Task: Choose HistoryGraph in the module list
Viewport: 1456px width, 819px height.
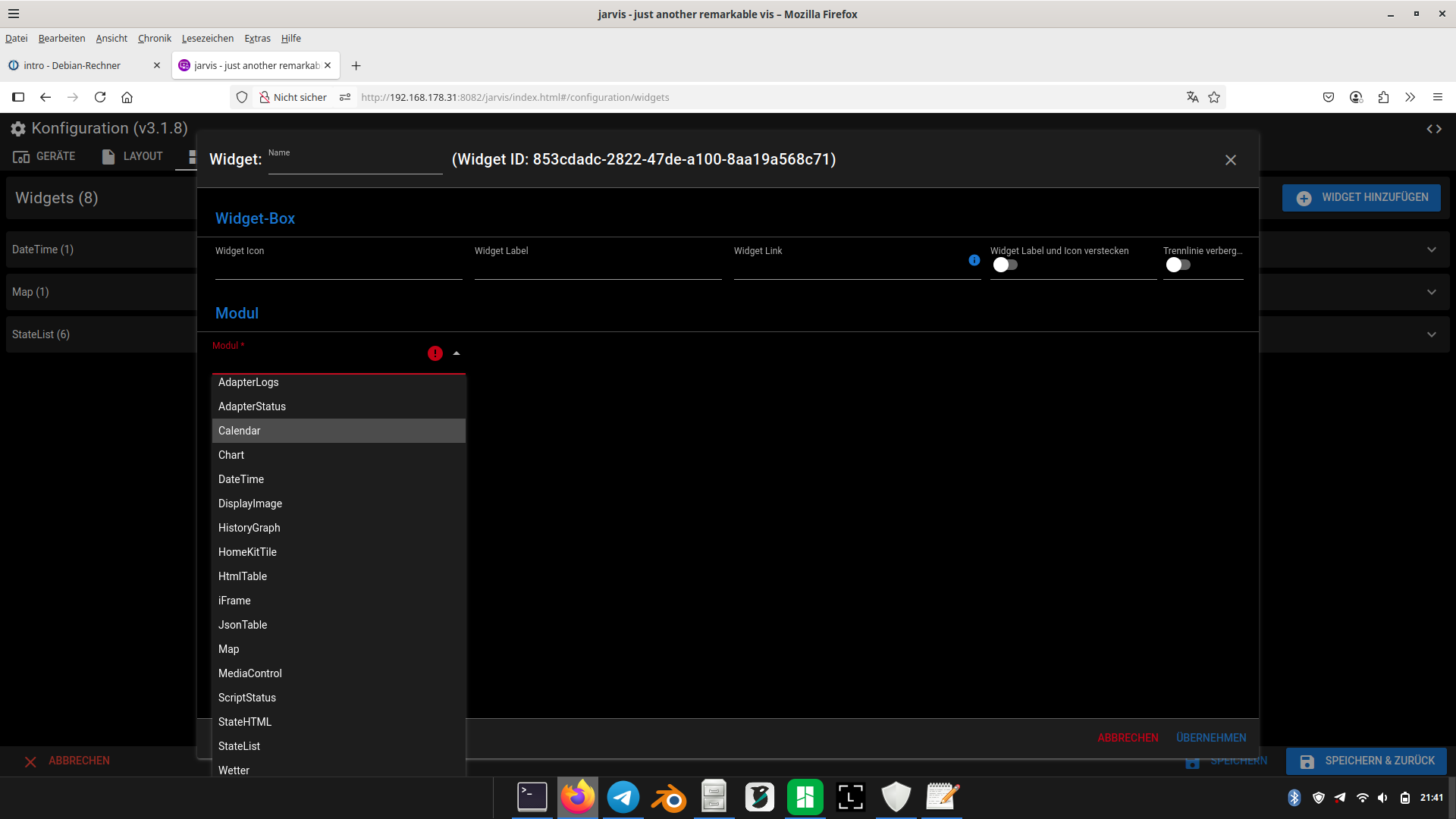Action: point(249,528)
